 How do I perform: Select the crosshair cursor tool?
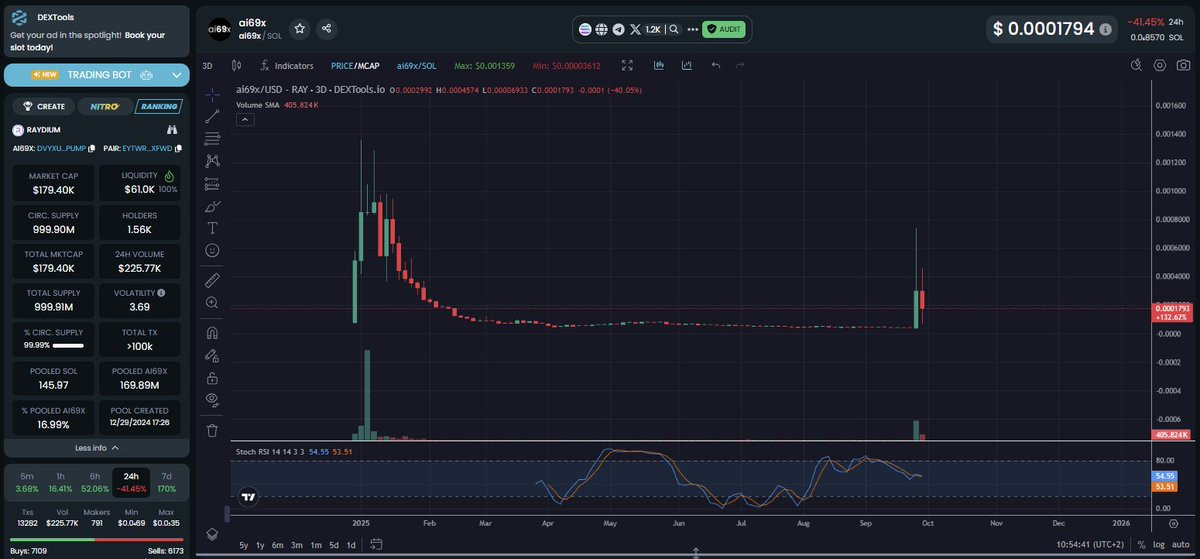[212, 94]
